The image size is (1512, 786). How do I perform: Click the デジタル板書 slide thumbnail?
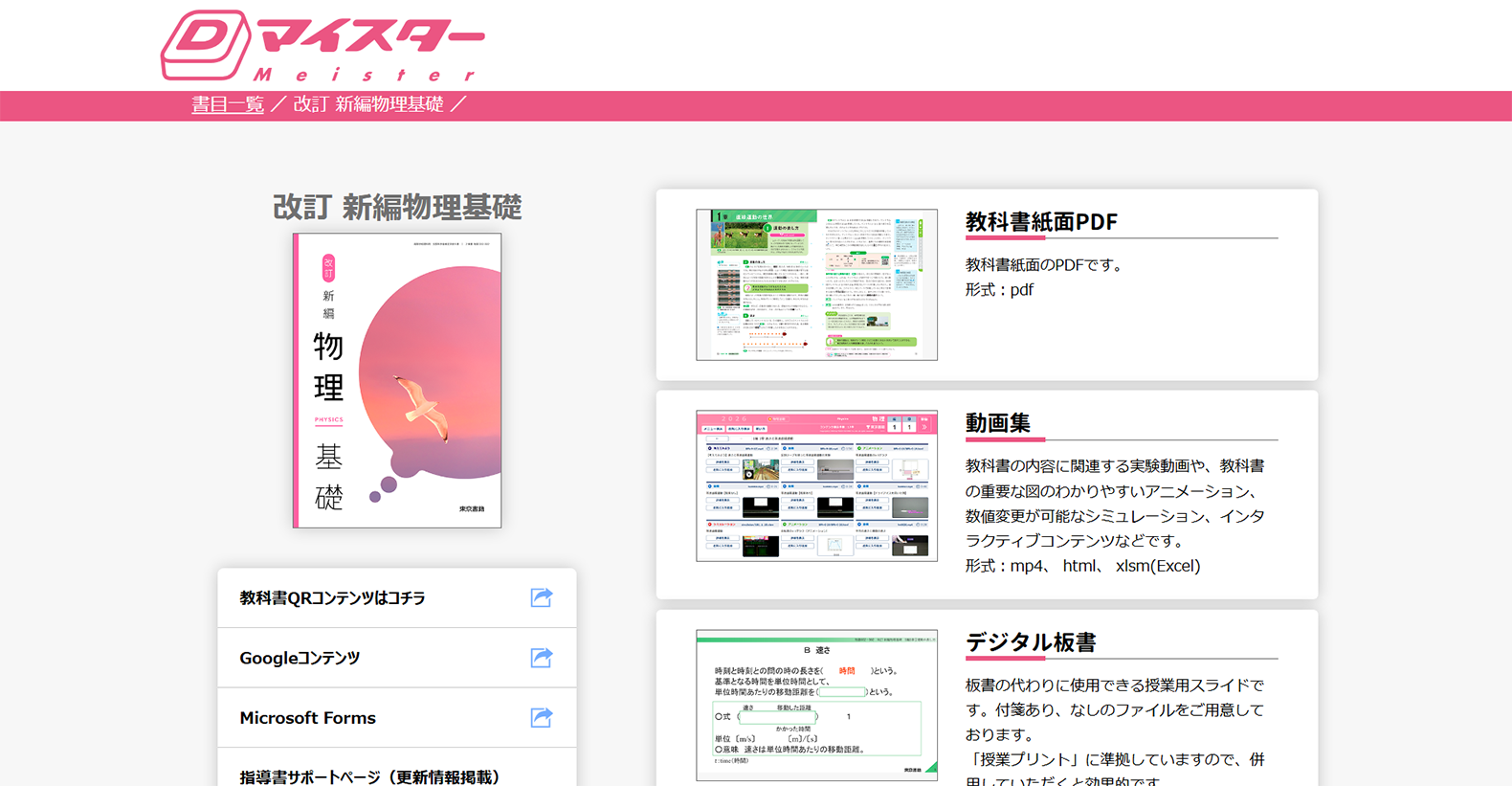(x=816, y=705)
